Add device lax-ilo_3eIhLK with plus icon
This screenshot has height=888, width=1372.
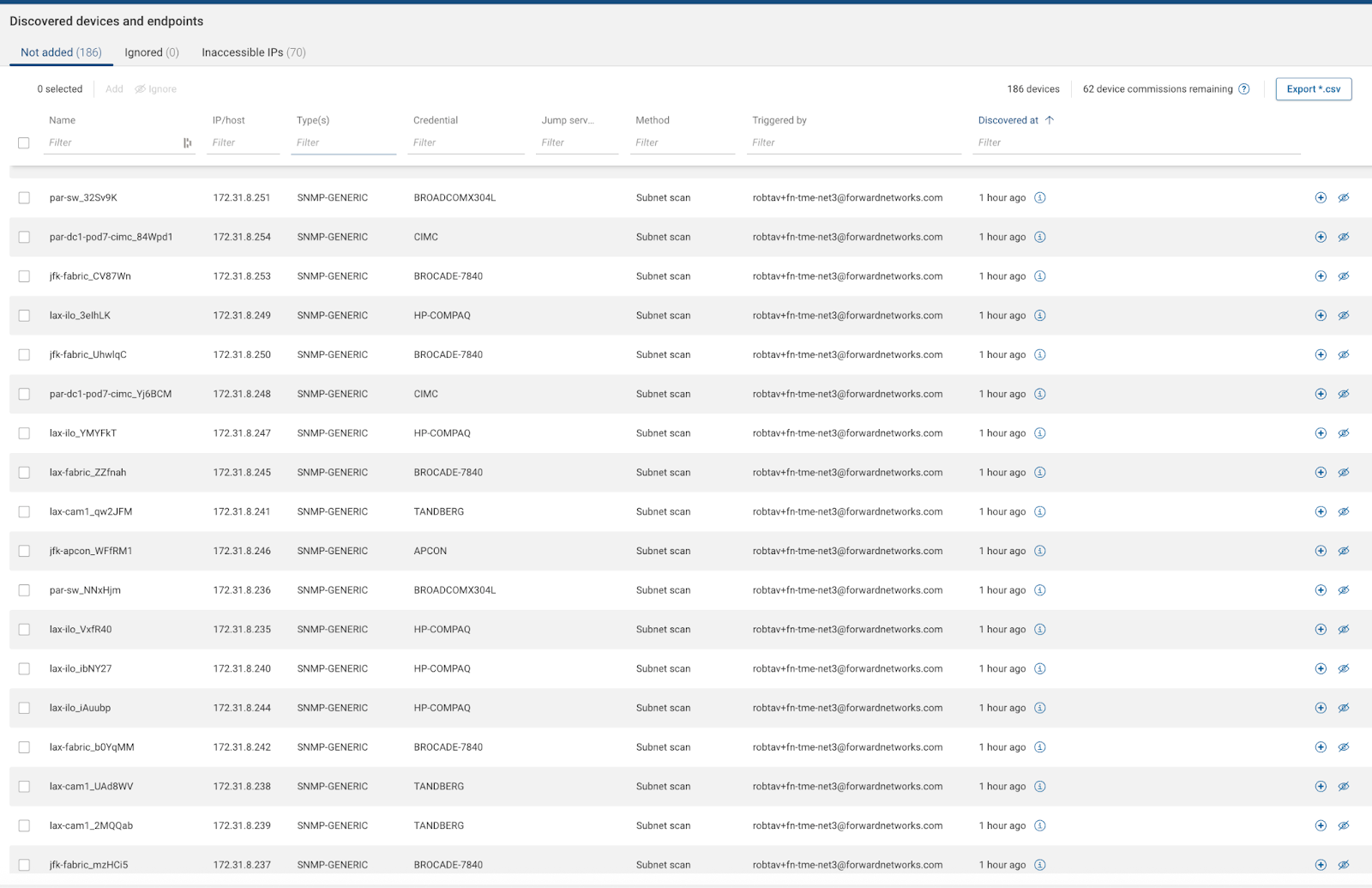pos(1321,316)
